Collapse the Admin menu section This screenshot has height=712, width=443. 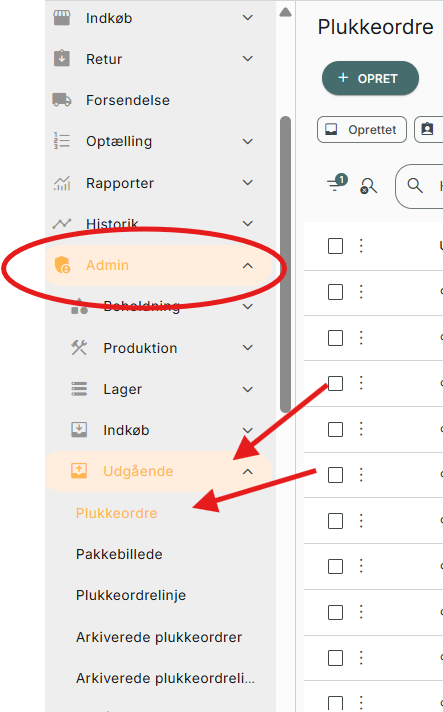248,266
